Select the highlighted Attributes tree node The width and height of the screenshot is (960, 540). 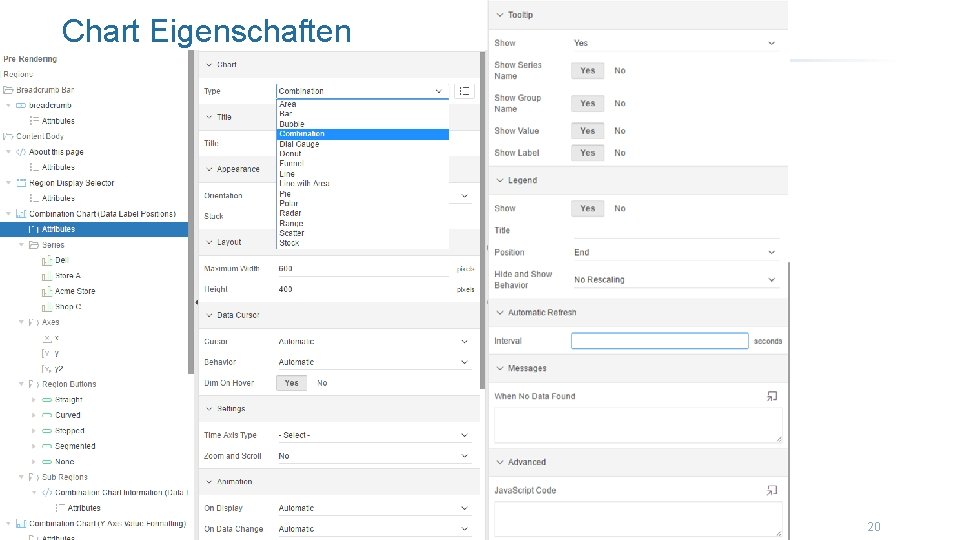pyautogui.click(x=94, y=229)
